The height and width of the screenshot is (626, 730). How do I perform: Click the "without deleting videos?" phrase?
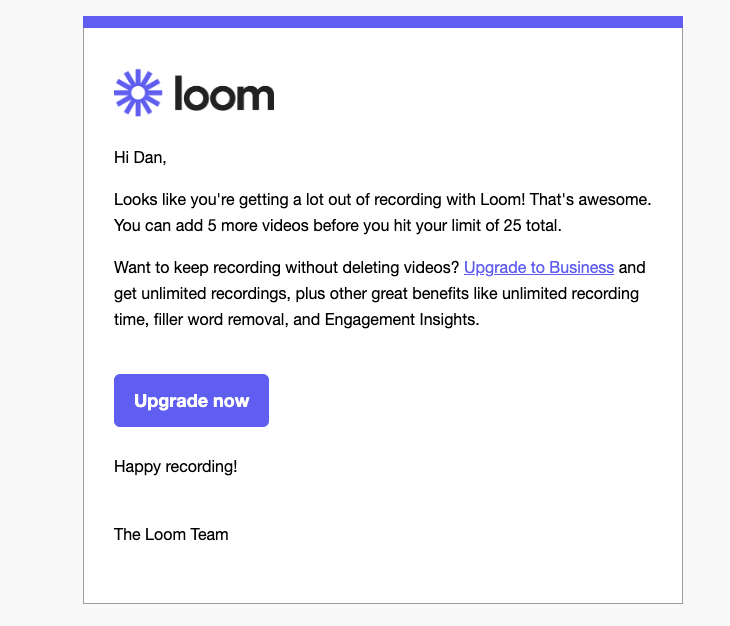pyautogui.click(x=370, y=268)
